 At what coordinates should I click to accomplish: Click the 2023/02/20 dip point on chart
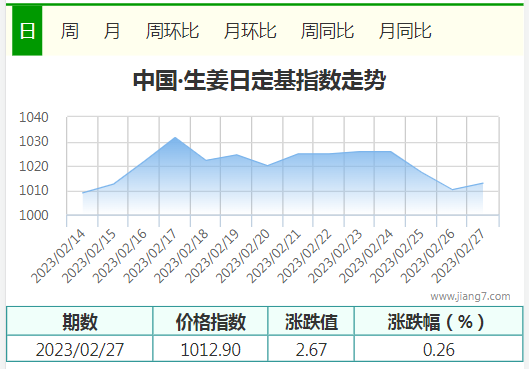click(267, 166)
